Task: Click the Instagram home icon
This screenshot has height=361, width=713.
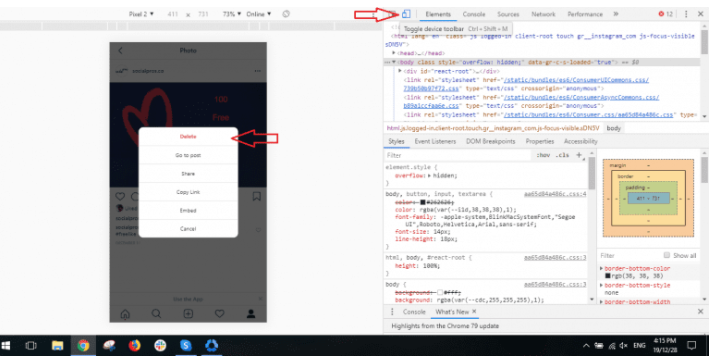Action: click(125, 314)
